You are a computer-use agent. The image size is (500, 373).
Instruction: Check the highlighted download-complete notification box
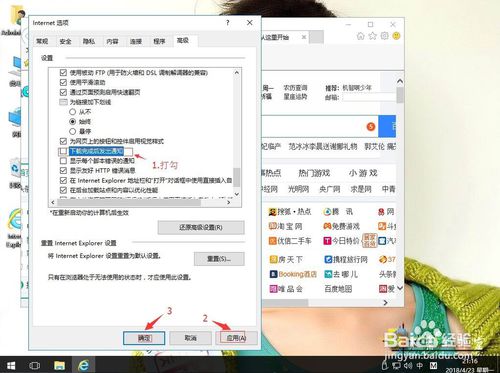(63, 151)
